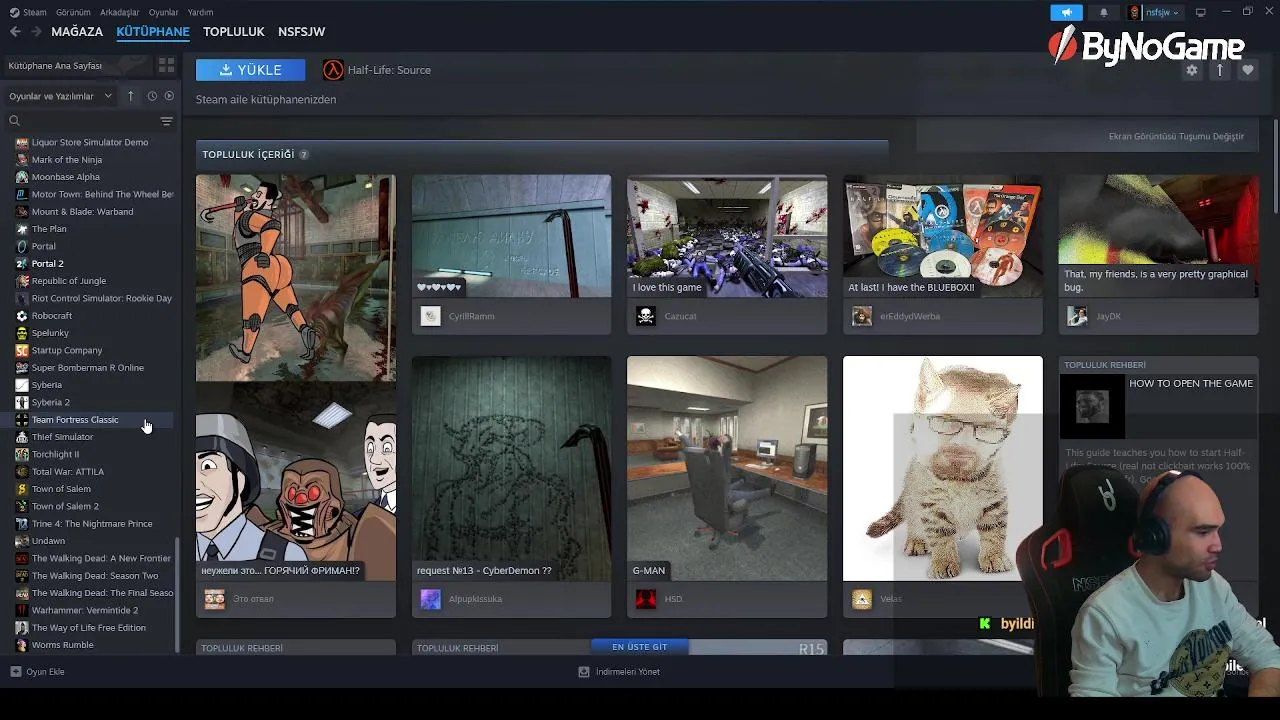The image size is (1280, 720).
Task: Open the Yardım menu
Action: click(x=200, y=12)
